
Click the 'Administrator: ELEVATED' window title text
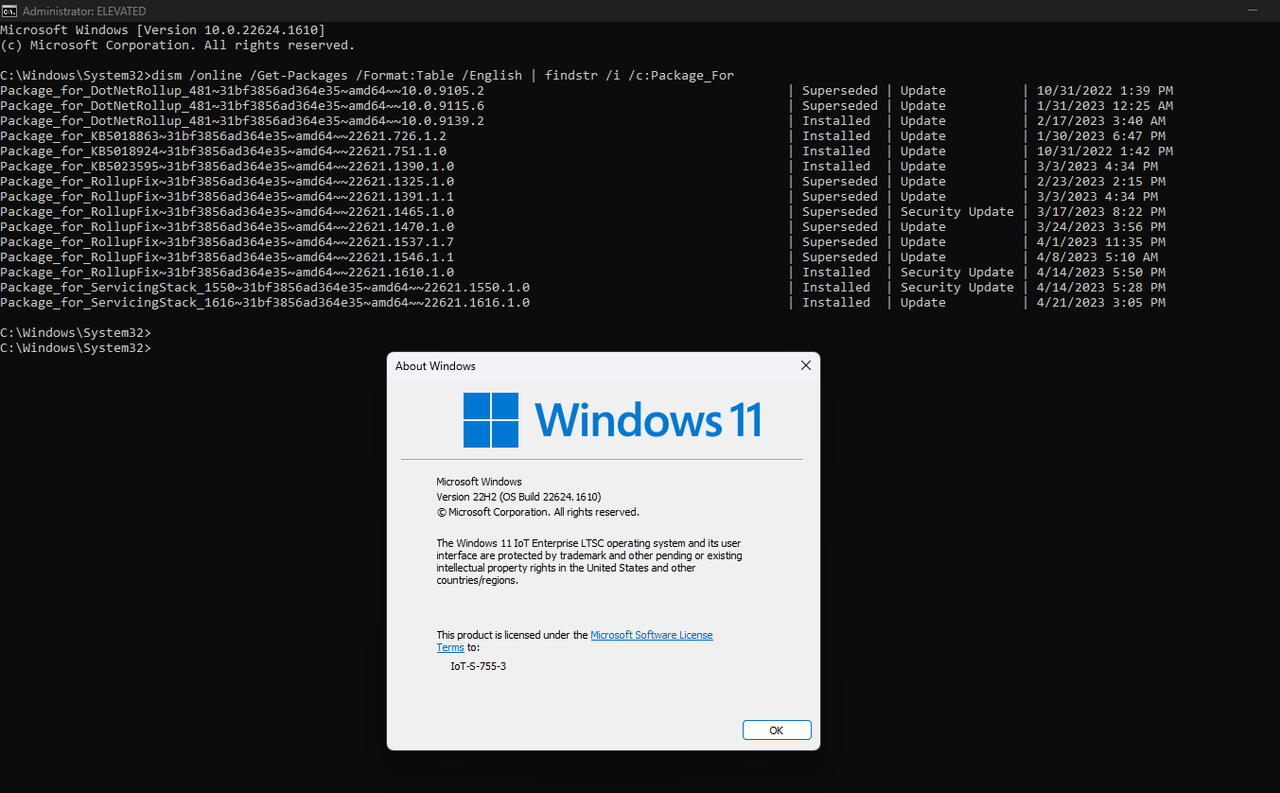82,10
